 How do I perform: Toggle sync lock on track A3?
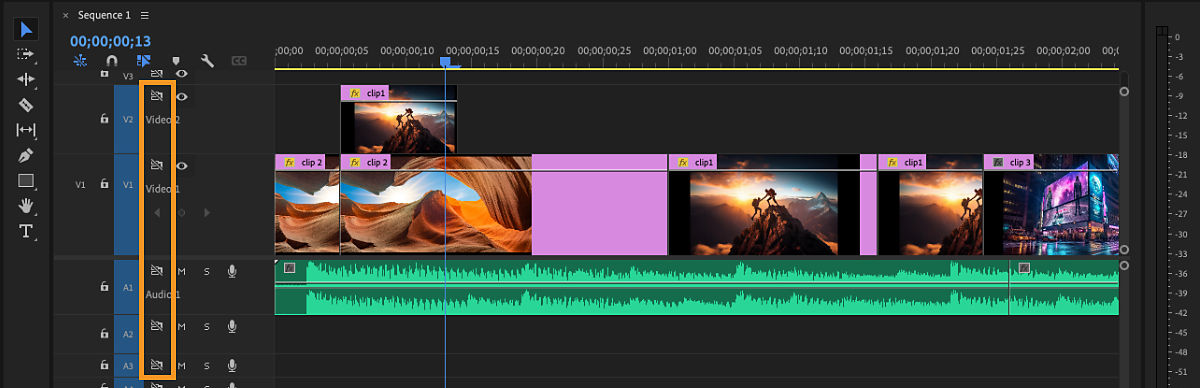(x=156, y=365)
